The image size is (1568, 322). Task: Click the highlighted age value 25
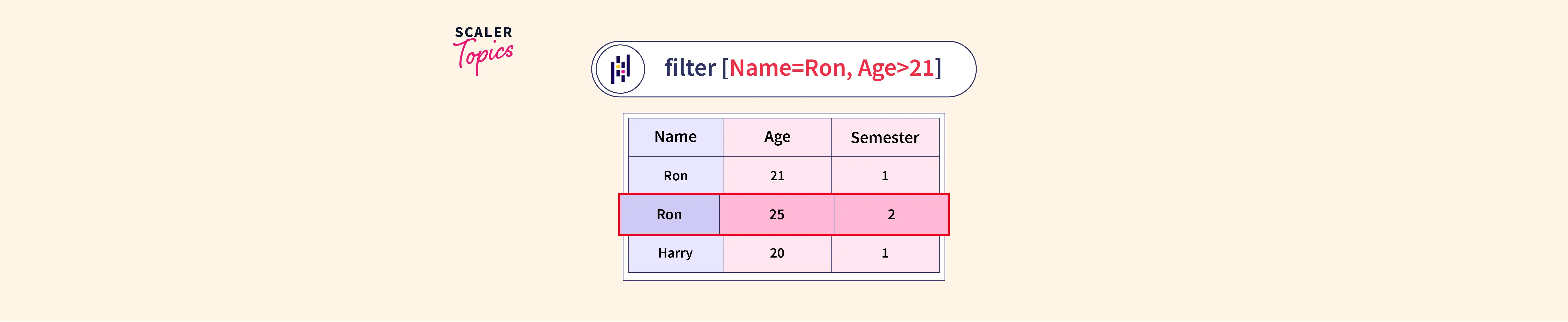point(776,214)
